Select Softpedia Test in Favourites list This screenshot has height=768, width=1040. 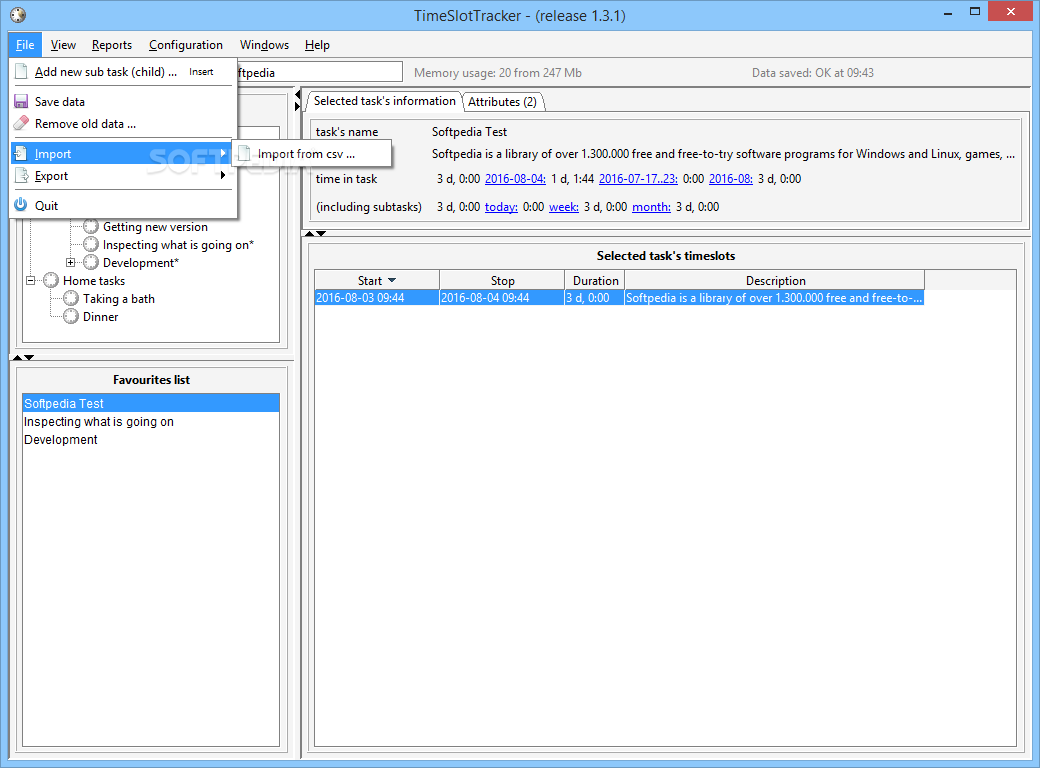(151, 403)
